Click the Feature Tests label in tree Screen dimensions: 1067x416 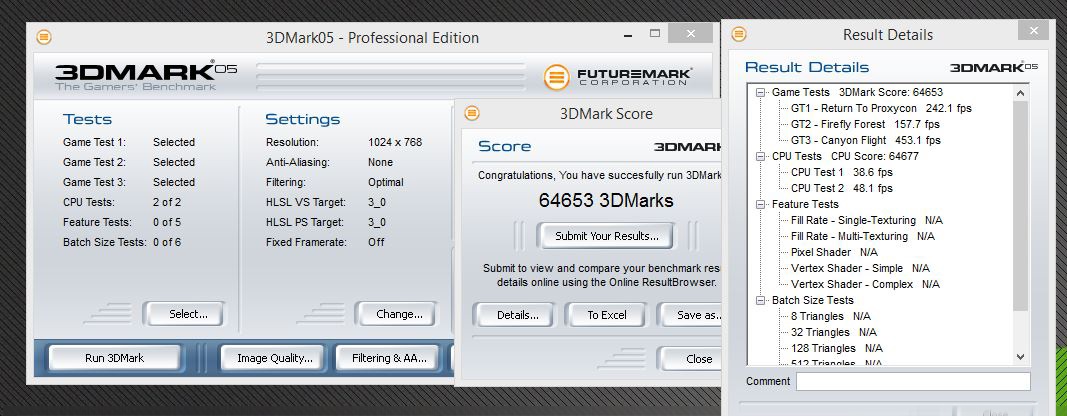pos(805,204)
